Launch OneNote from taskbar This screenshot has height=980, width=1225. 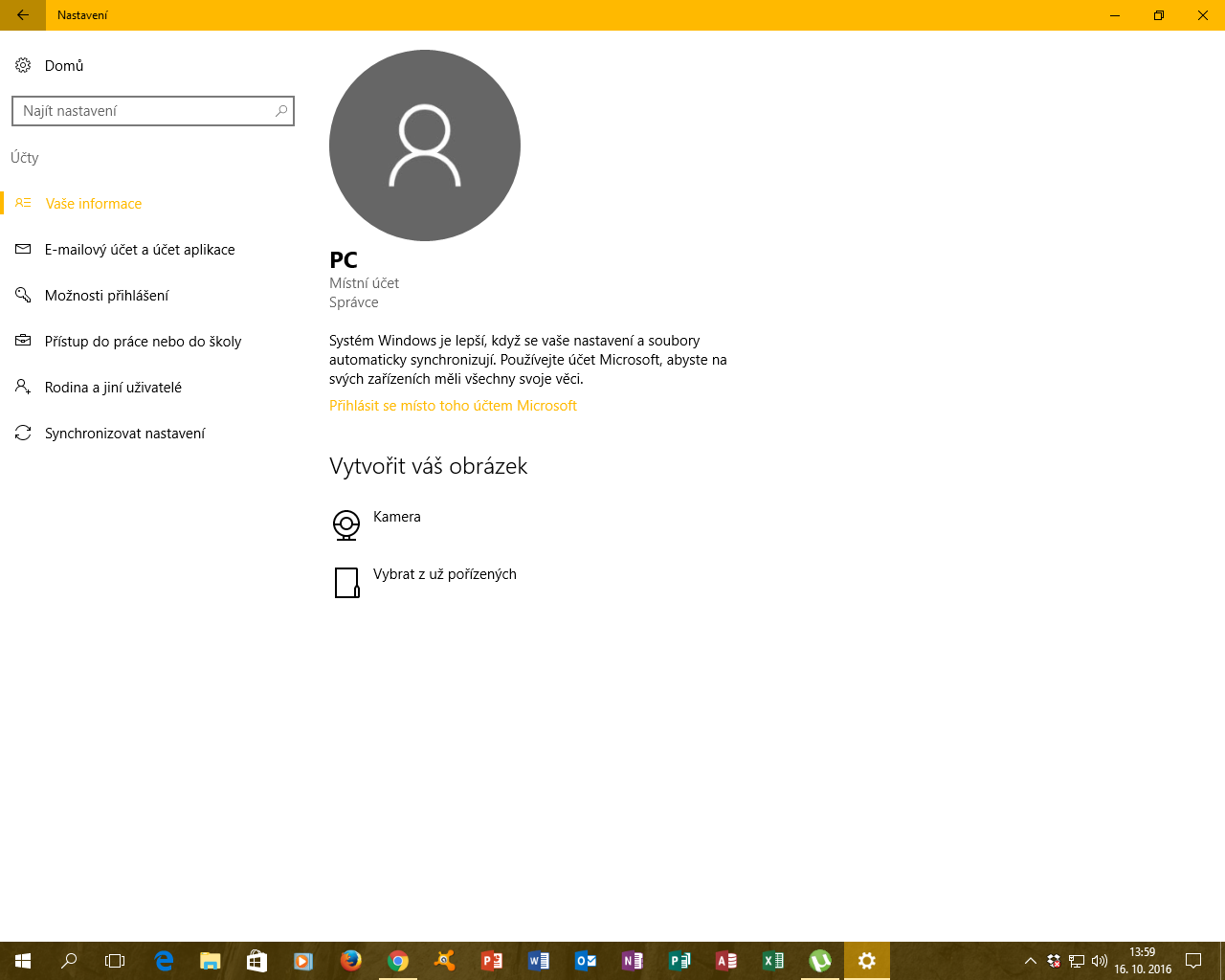click(x=632, y=961)
